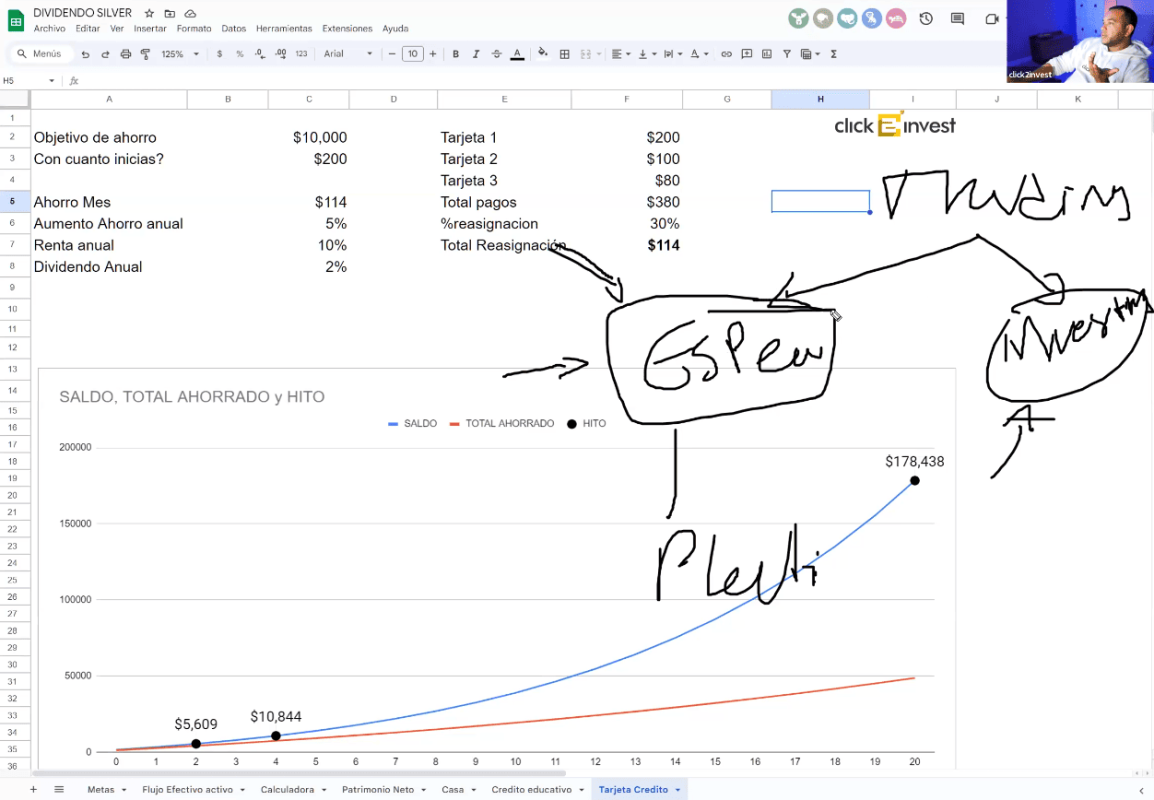Click the video call camera icon
1154x800 pixels.
pyautogui.click(x=991, y=19)
